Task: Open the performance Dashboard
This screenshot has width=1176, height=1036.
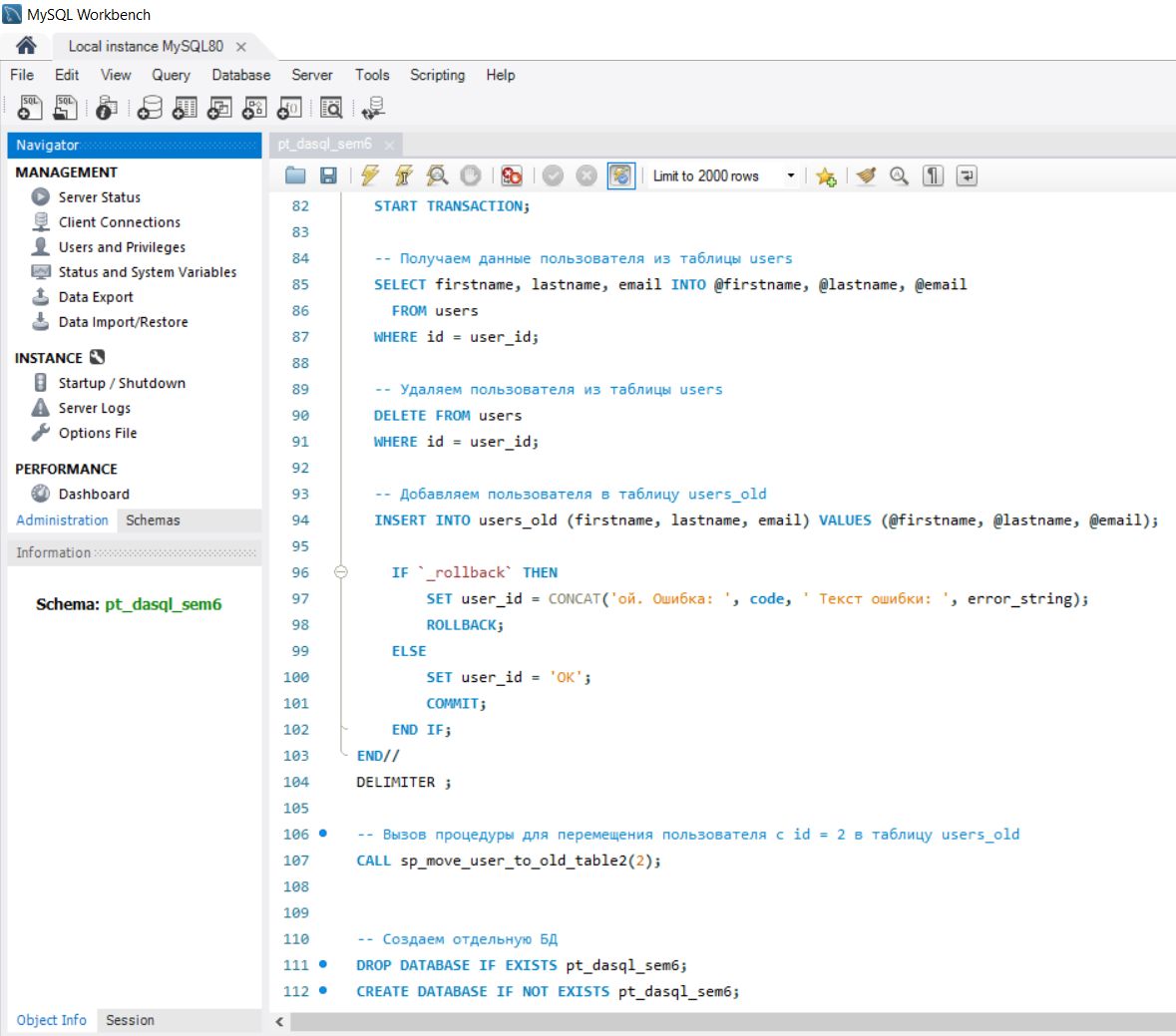Action: pyautogui.click(x=94, y=494)
